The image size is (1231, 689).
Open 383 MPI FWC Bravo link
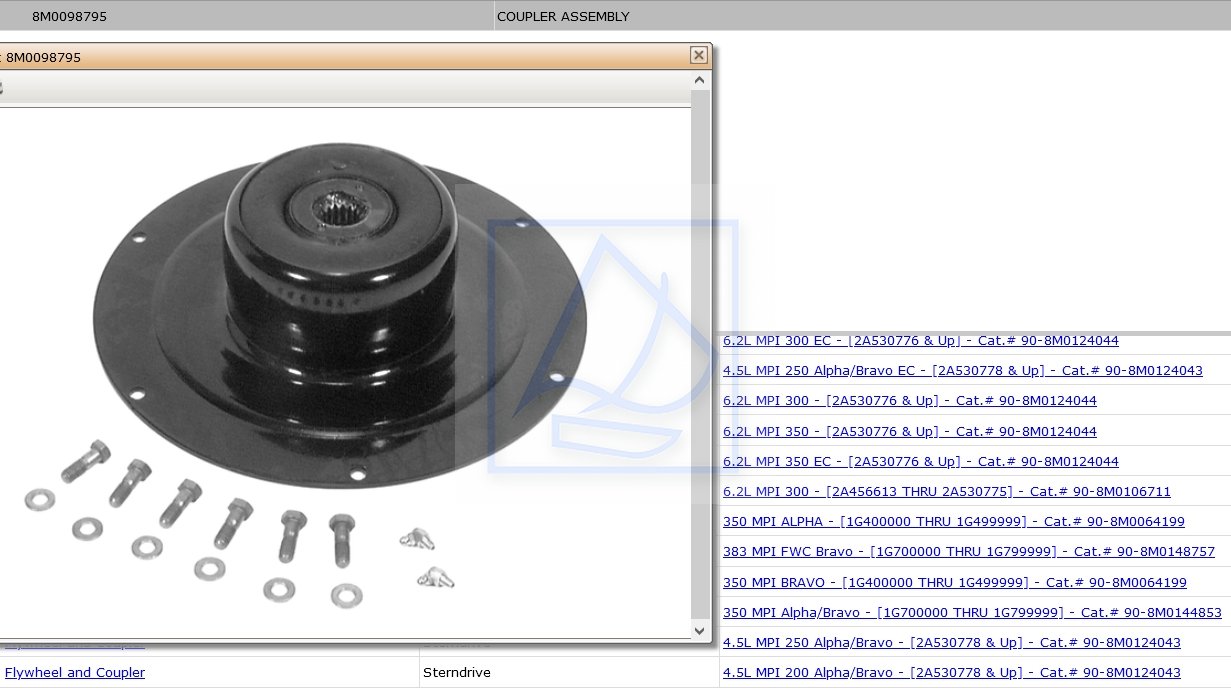(x=969, y=552)
